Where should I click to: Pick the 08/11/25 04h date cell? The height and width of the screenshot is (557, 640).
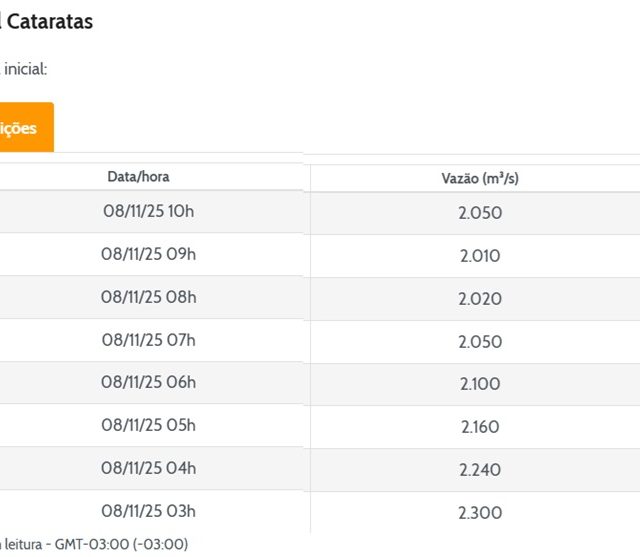pyautogui.click(x=149, y=468)
